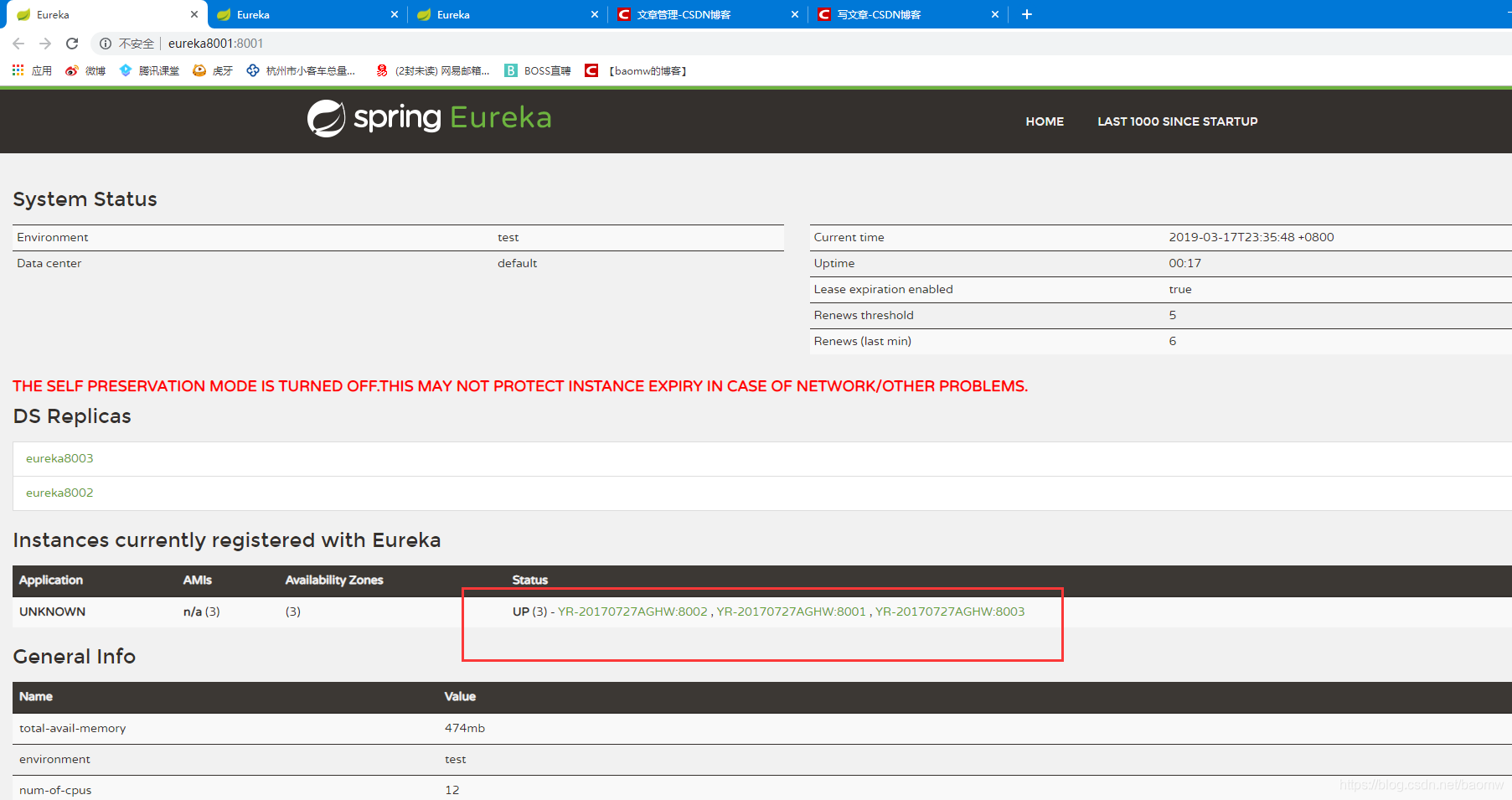
Task: Open the eureka8002 replica link
Action: [59, 493]
